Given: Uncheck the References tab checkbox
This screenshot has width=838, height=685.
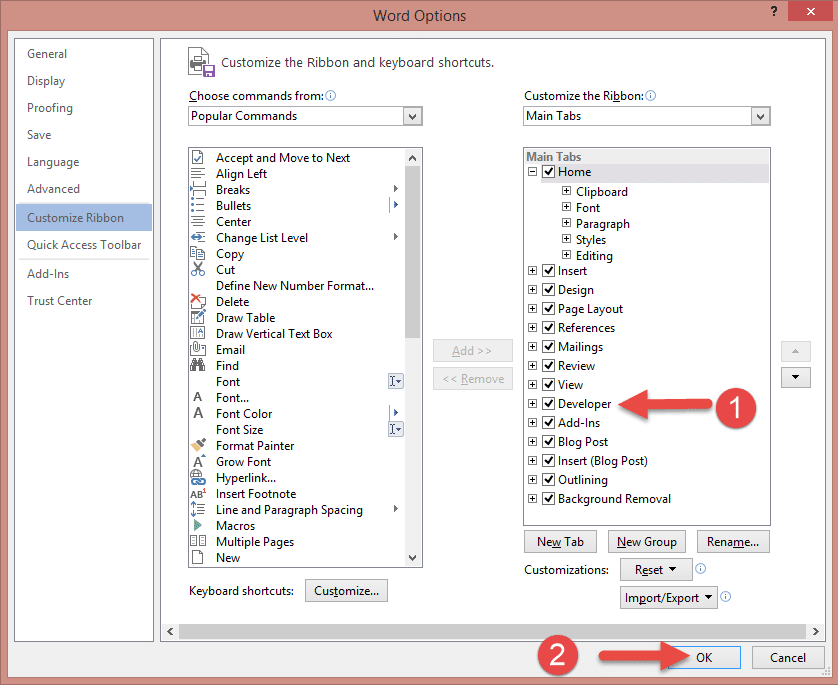Looking at the screenshot, I should 548,328.
